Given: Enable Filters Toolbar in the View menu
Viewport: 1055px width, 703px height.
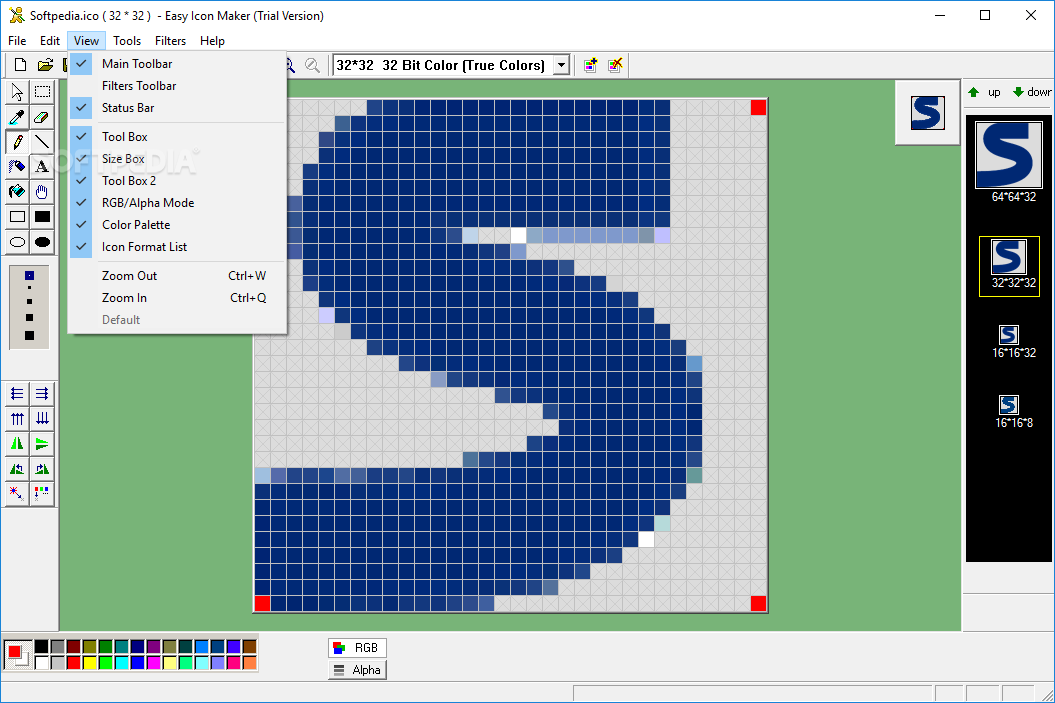Looking at the screenshot, I should (178, 85).
